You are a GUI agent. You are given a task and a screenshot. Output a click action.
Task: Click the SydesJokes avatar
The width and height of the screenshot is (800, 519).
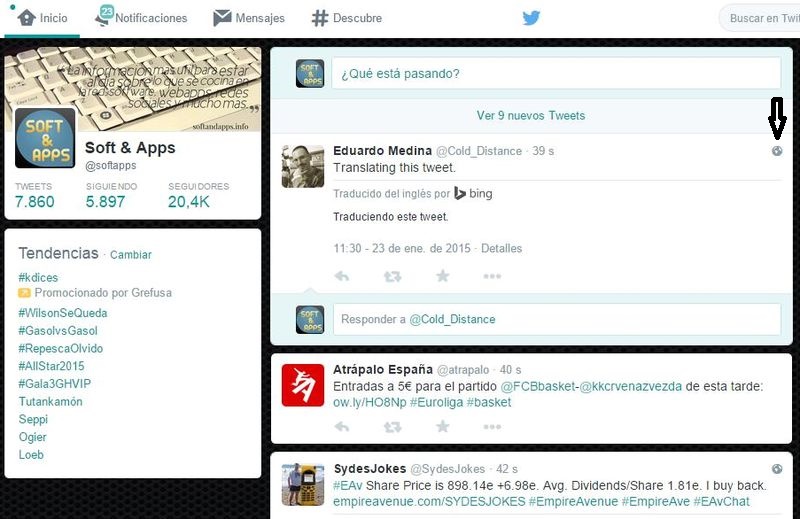(303, 484)
